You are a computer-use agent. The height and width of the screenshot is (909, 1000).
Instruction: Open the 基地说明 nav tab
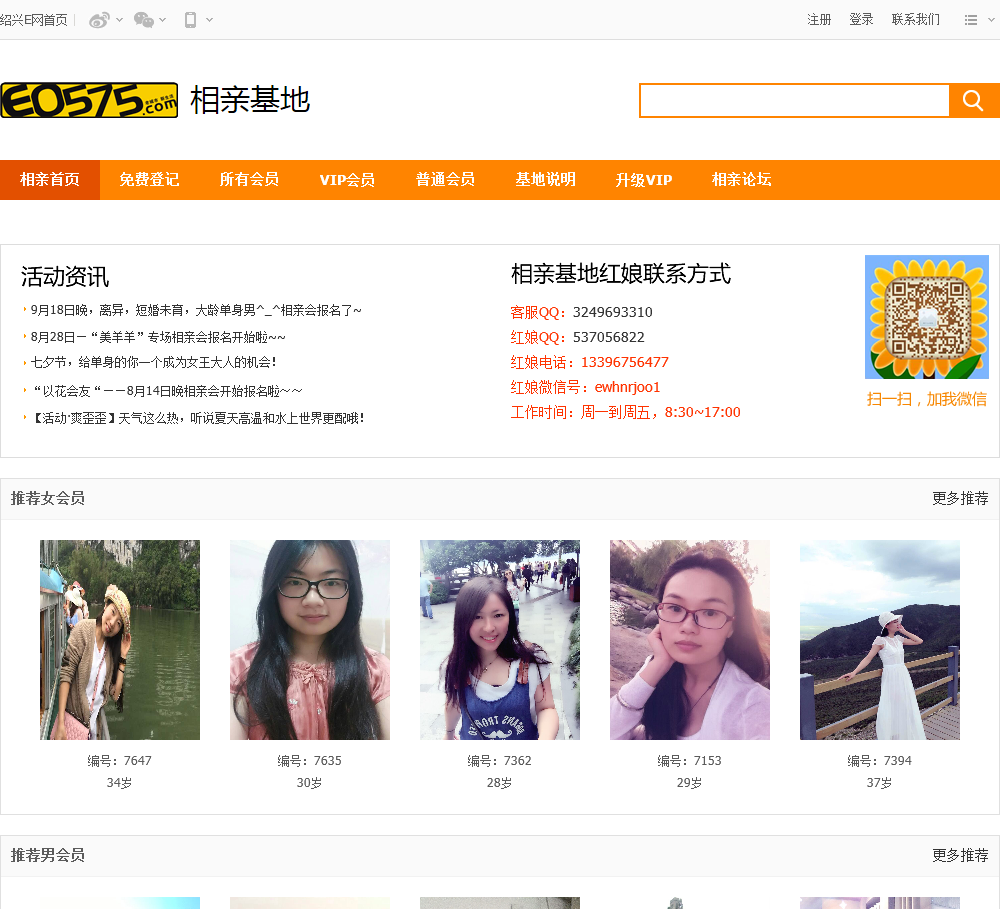coord(545,180)
